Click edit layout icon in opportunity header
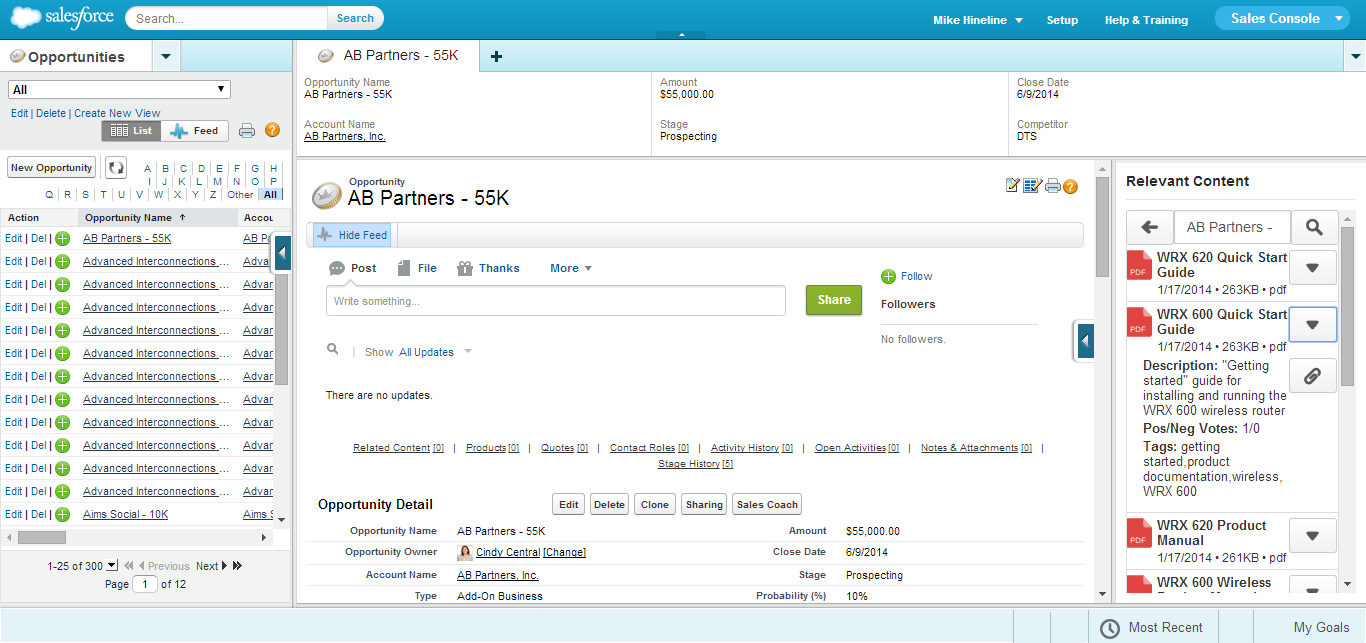This screenshot has width=1366, height=643. 1032,185
